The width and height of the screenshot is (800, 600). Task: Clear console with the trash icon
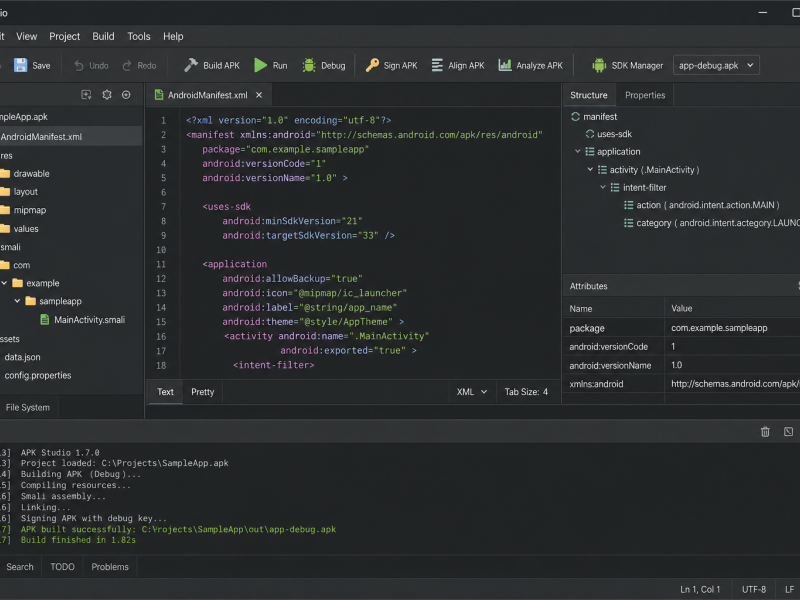765,432
